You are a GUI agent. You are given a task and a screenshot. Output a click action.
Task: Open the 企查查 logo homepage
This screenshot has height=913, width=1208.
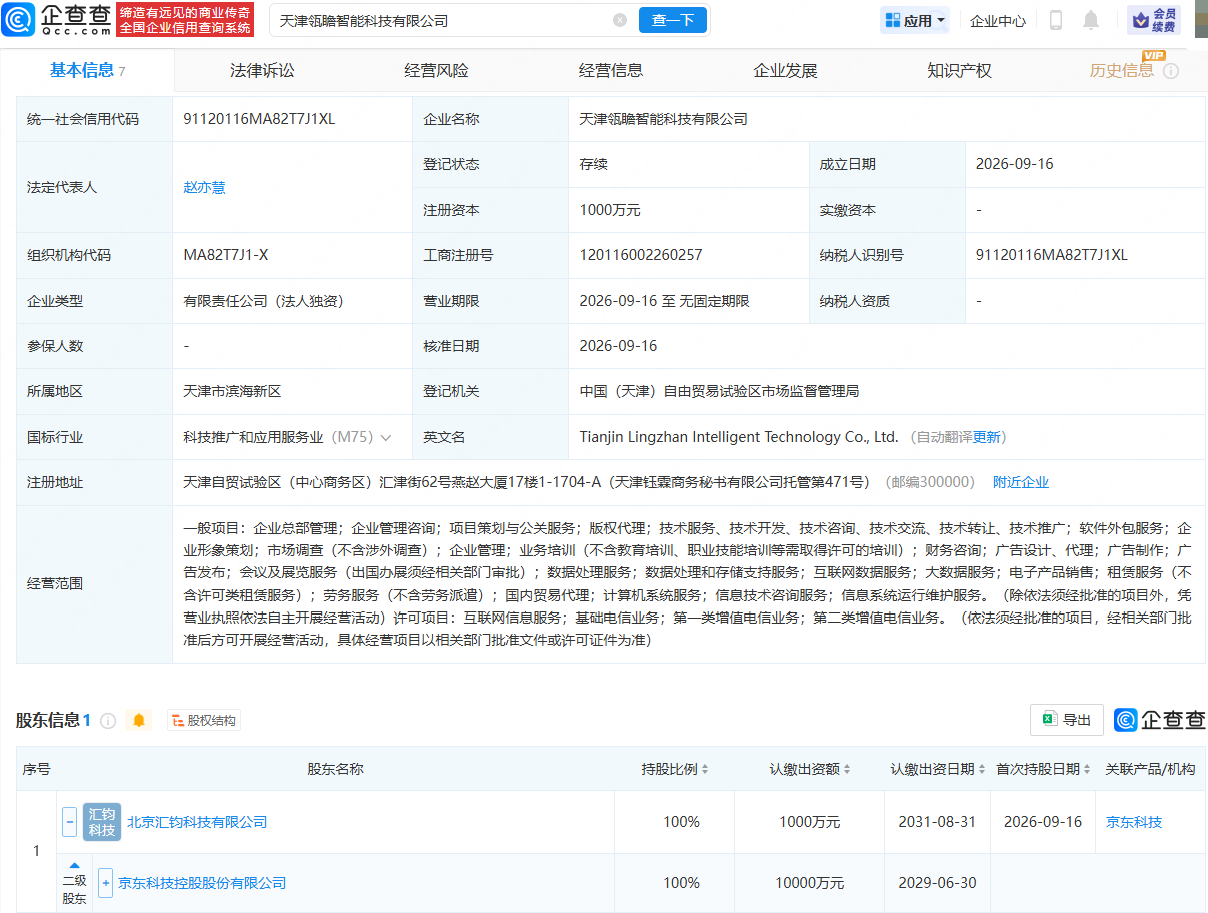[x=54, y=20]
